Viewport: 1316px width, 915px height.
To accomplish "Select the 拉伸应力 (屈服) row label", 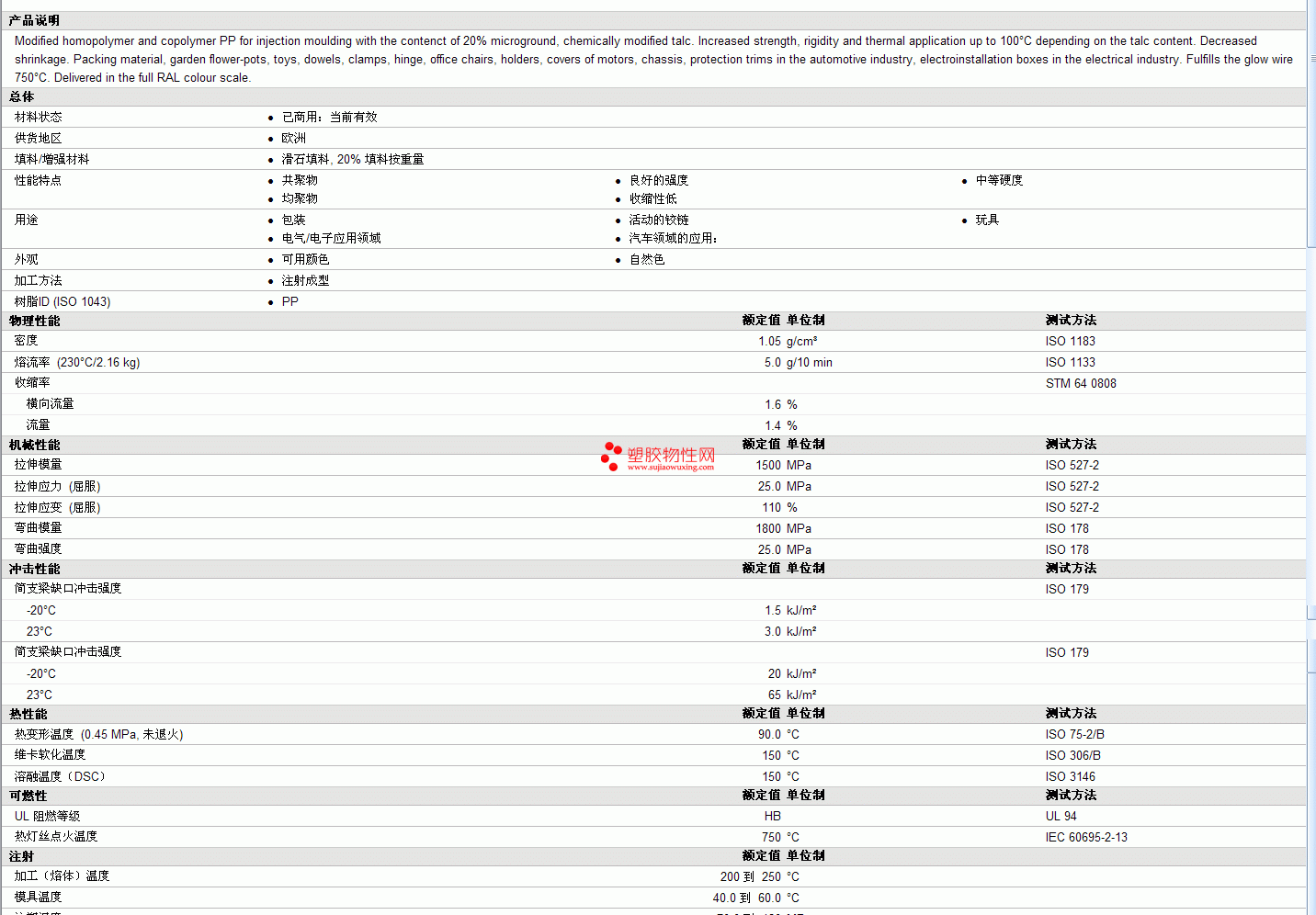I will (x=58, y=486).
